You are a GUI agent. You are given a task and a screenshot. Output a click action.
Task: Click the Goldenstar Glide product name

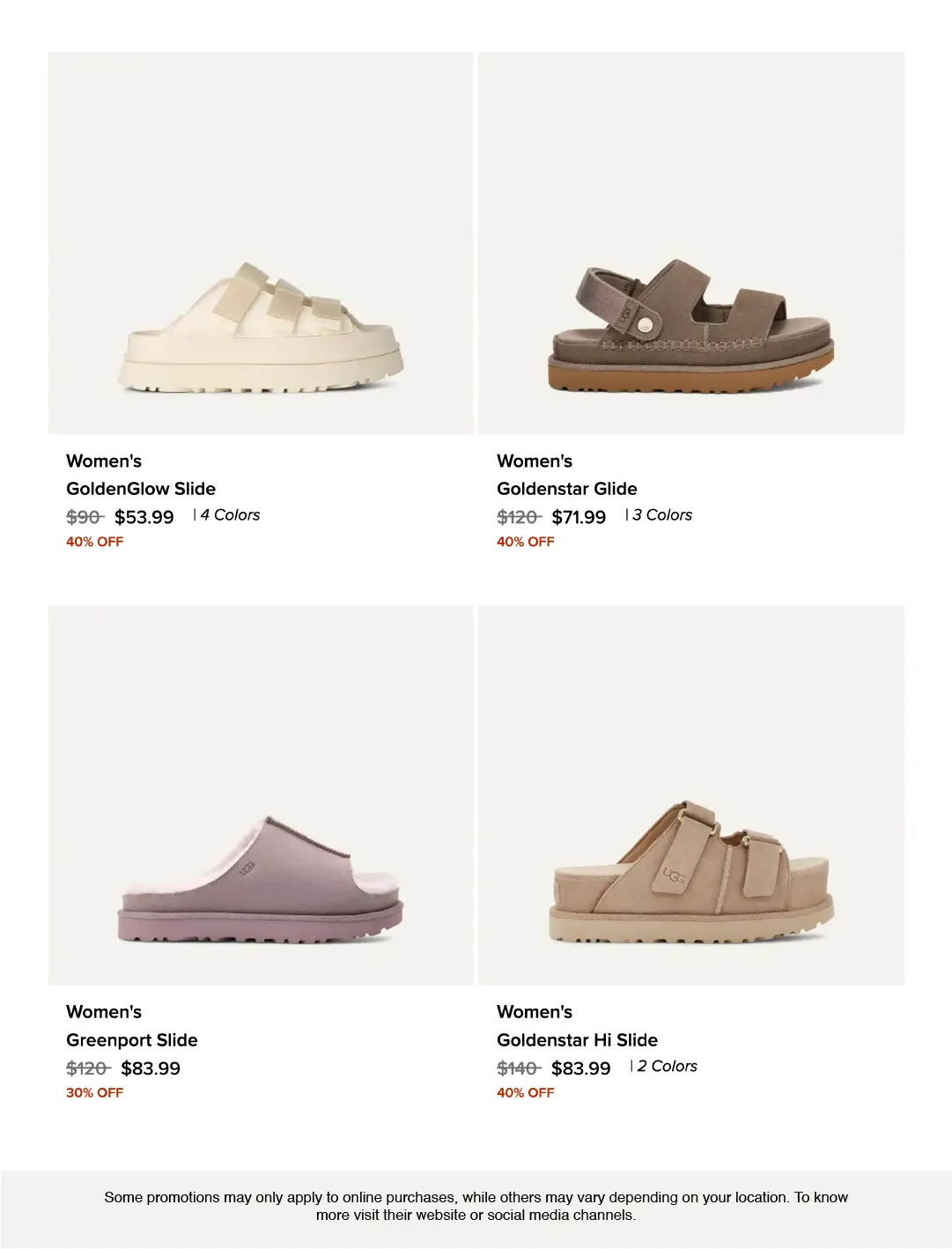pos(567,489)
